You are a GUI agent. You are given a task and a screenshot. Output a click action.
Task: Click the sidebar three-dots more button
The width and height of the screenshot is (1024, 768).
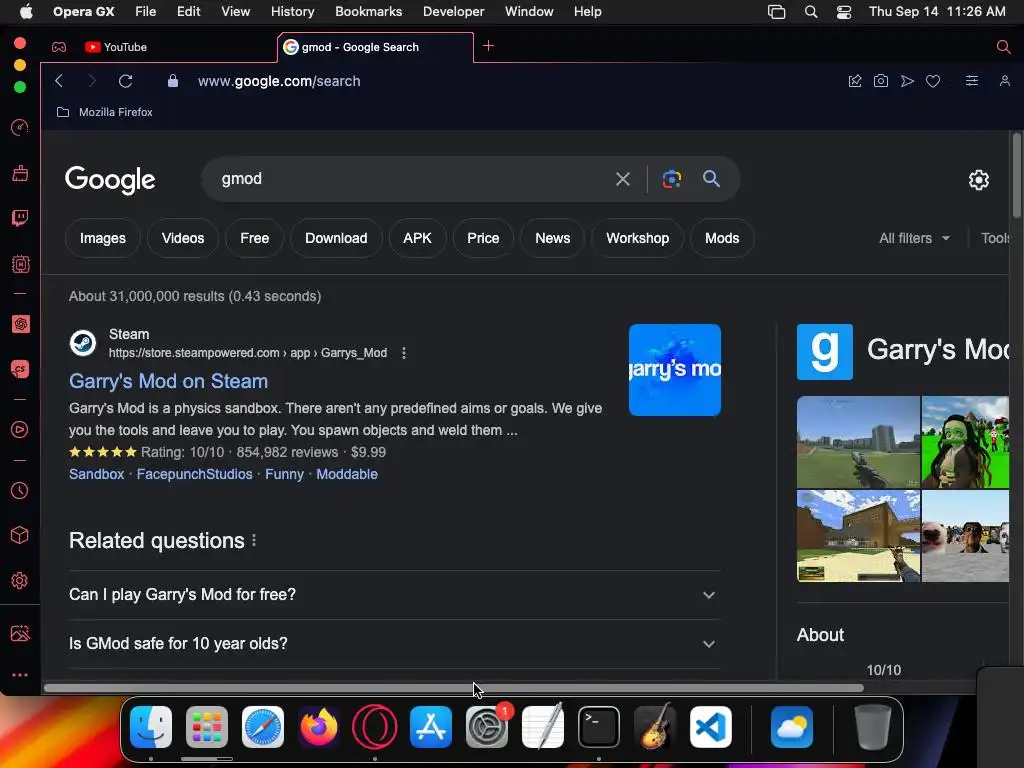[x=20, y=675]
